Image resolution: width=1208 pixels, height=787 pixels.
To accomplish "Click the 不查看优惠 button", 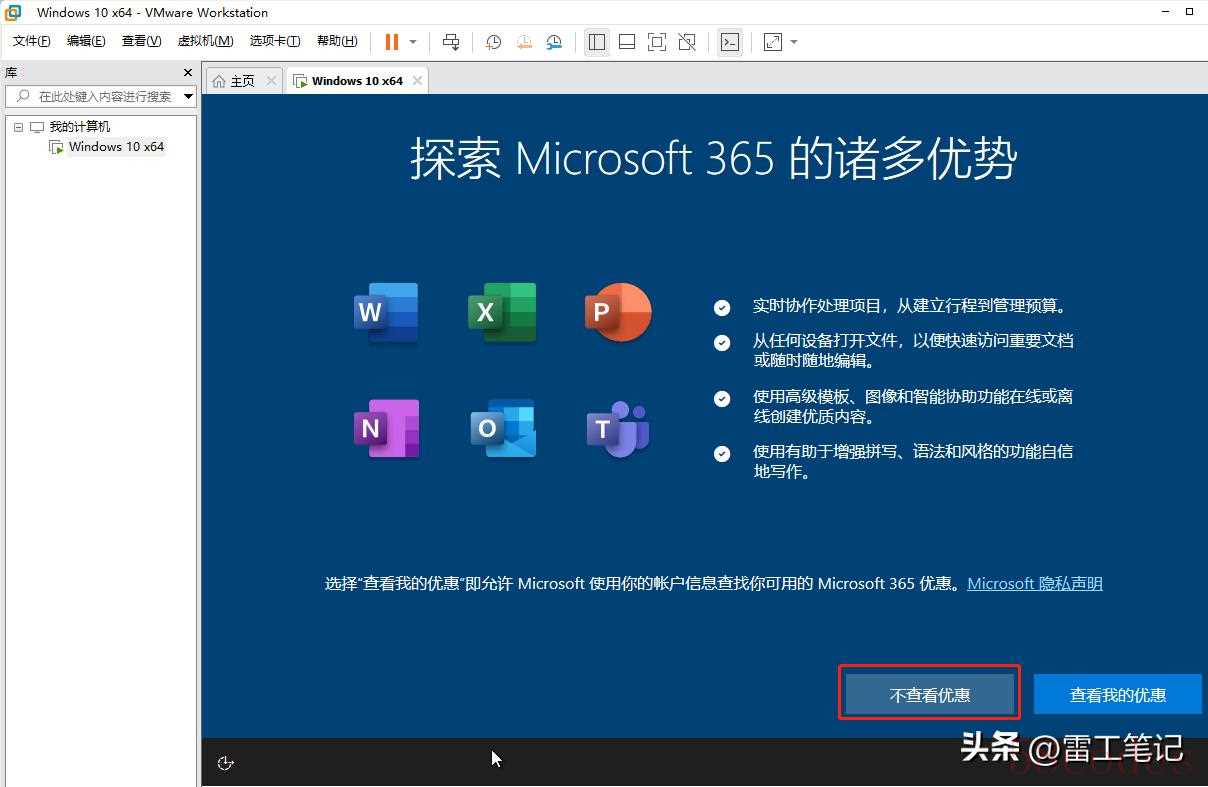I will 929,694.
